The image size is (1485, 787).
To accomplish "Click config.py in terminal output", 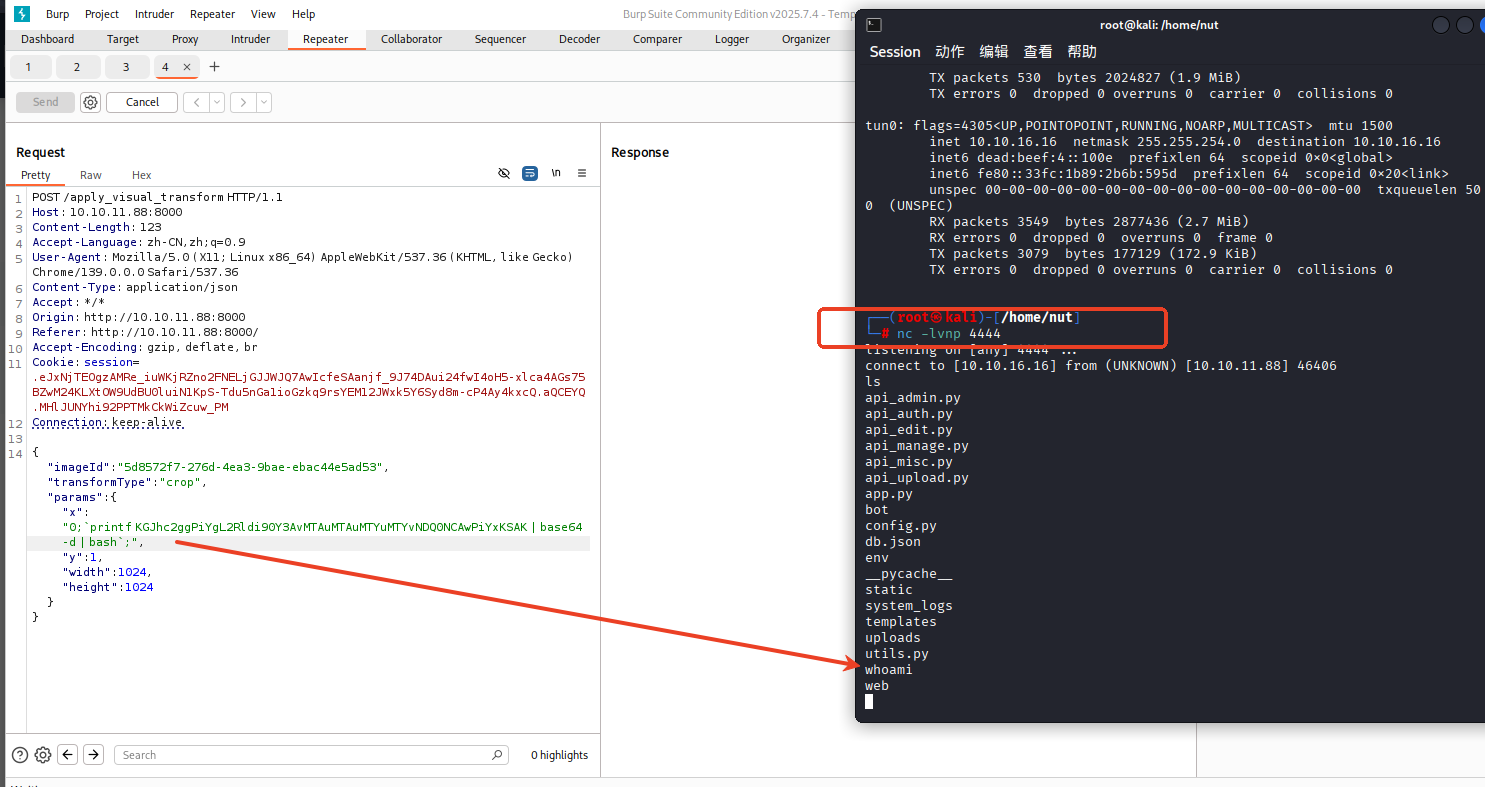I will 901,526.
